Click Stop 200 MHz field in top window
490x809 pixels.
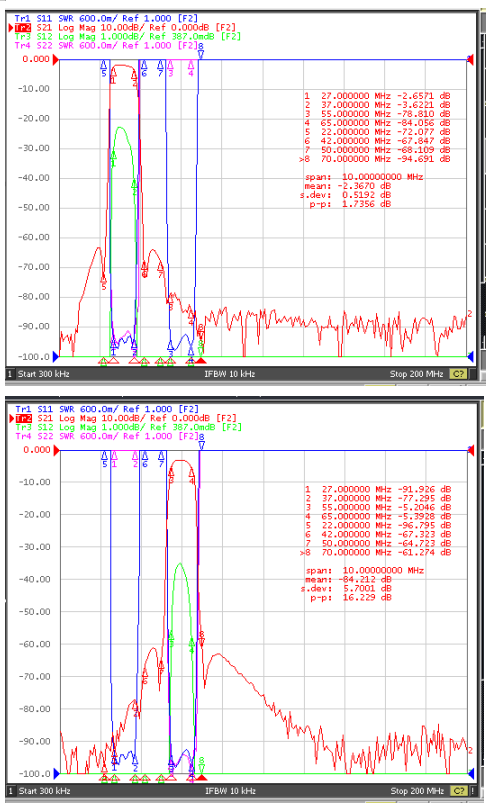tap(416, 374)
